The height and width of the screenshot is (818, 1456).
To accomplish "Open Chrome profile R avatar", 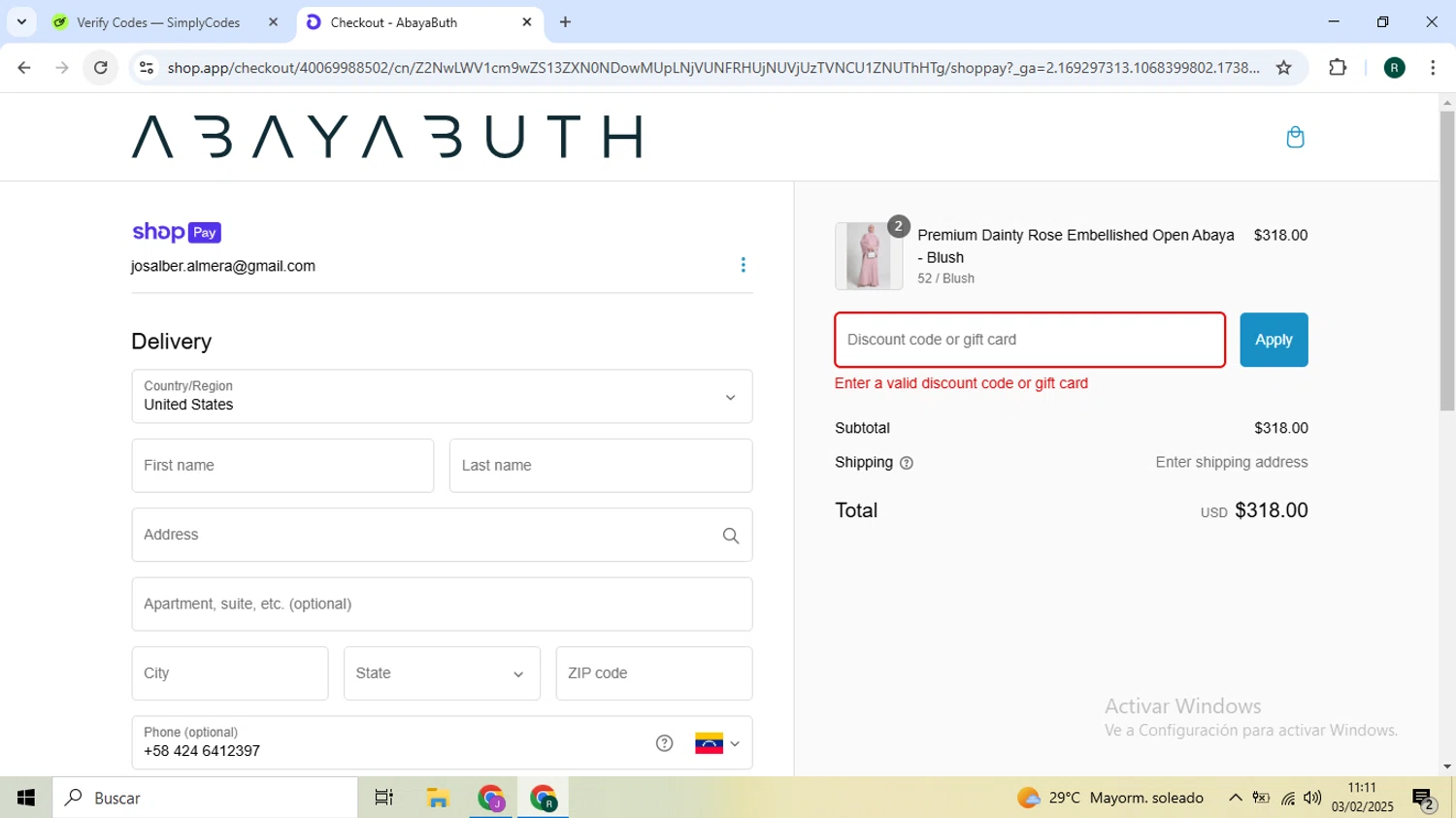I will [x=1395, y=68].
